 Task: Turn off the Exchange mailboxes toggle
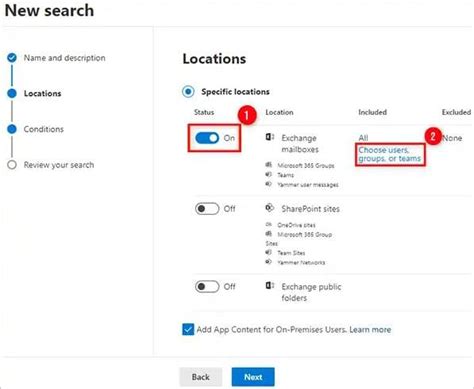click(207, 138)
